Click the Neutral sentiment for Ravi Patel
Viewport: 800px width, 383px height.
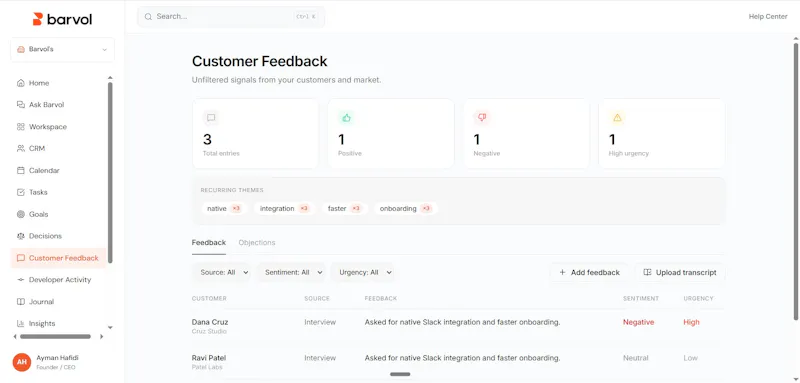pos(636,358)
